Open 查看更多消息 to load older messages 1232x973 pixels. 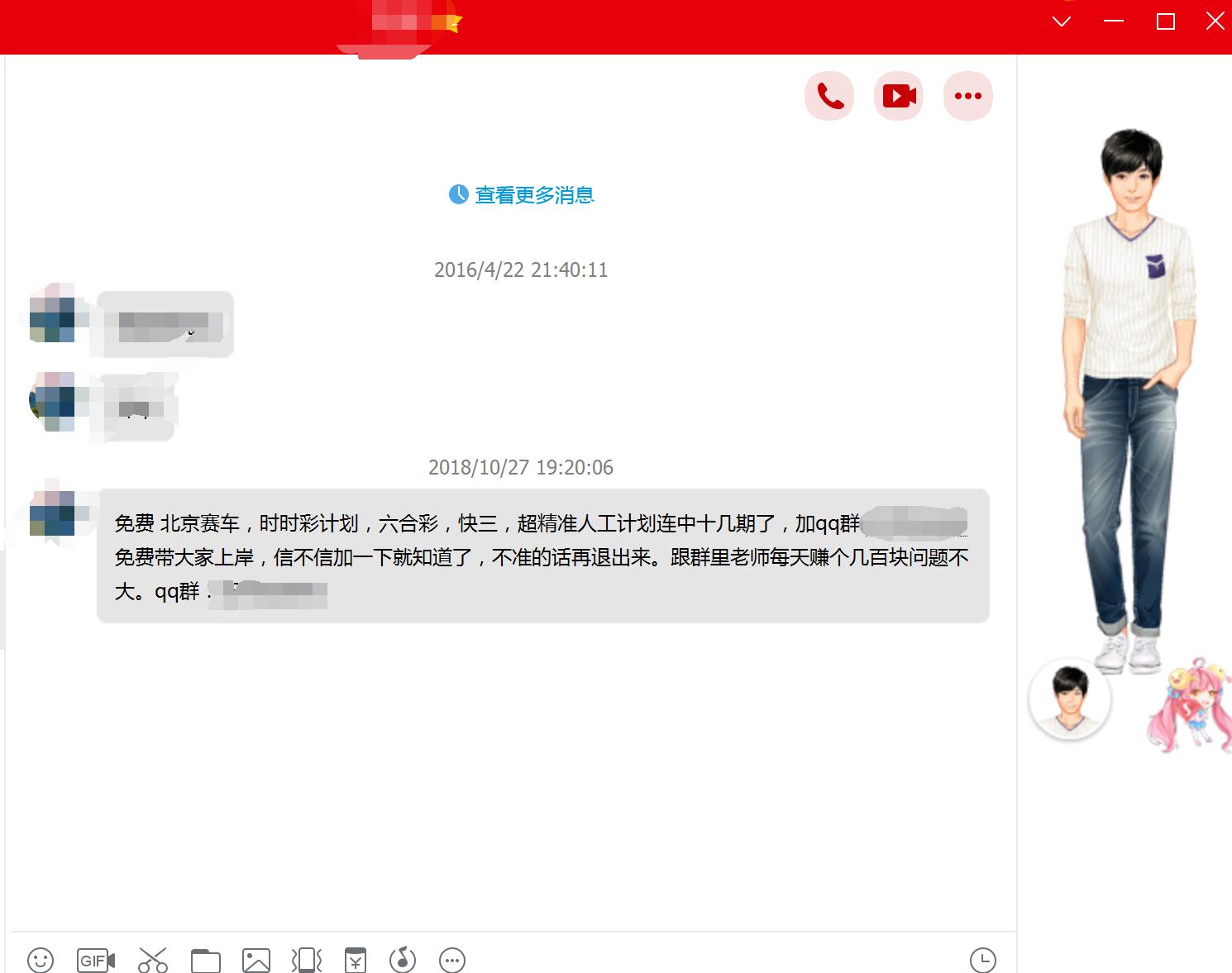click(522, 194)
